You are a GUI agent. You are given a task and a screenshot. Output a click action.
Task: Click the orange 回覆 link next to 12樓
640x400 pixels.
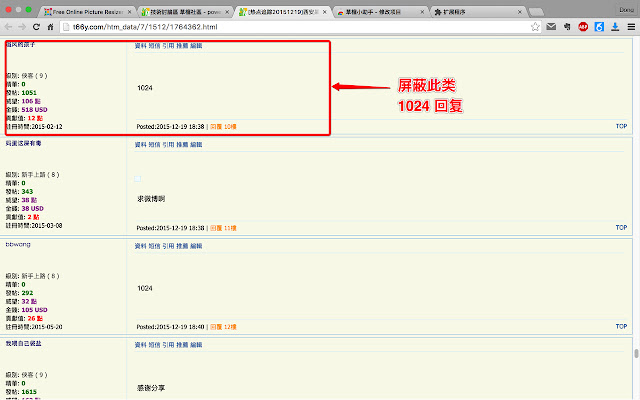(x=216, y=327)
